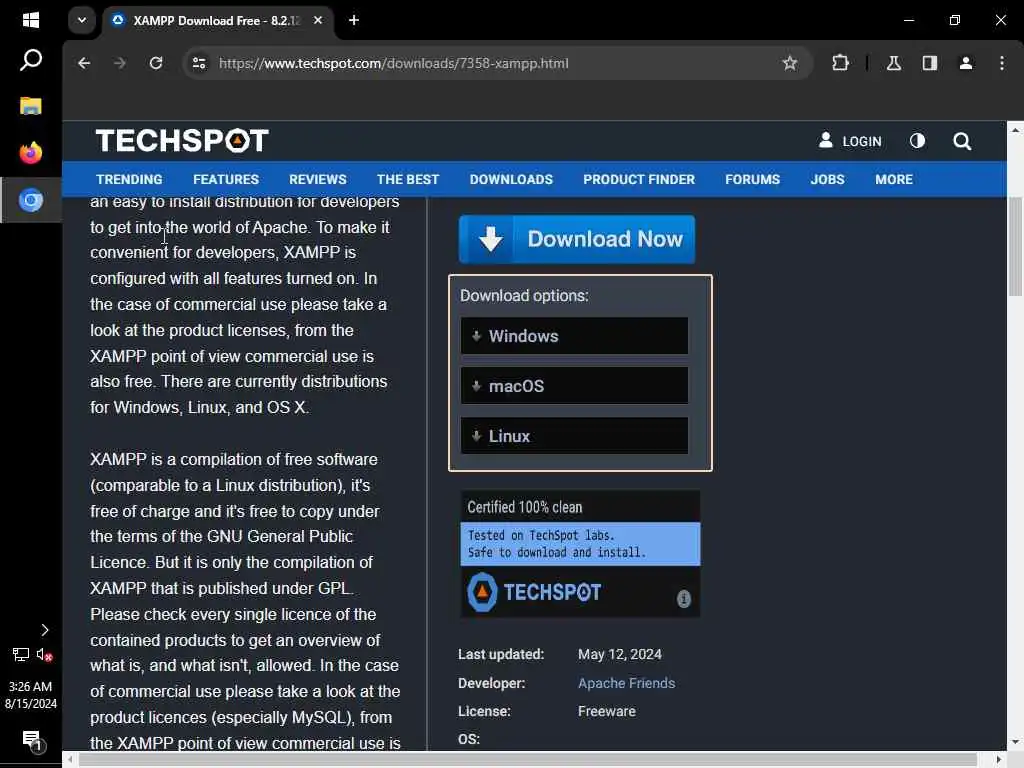
Task: Click the Certified 100% clean badge
Action: (580, 554)
